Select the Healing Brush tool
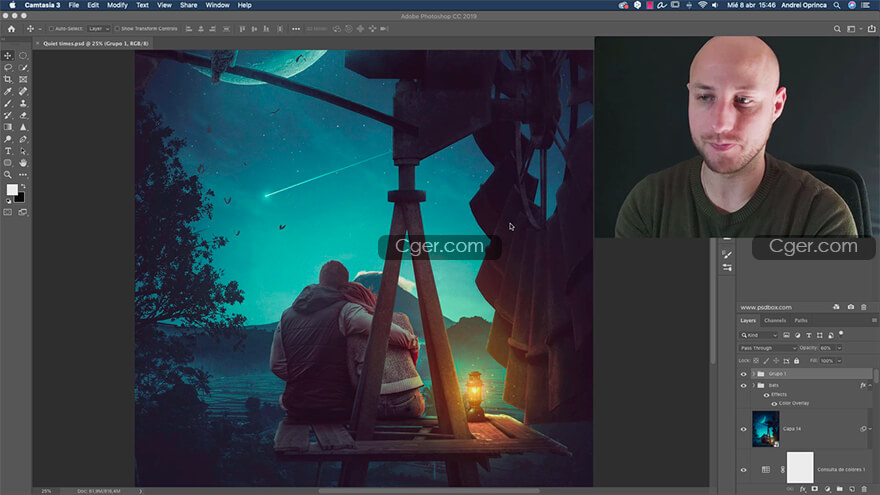 coord(23,91)
